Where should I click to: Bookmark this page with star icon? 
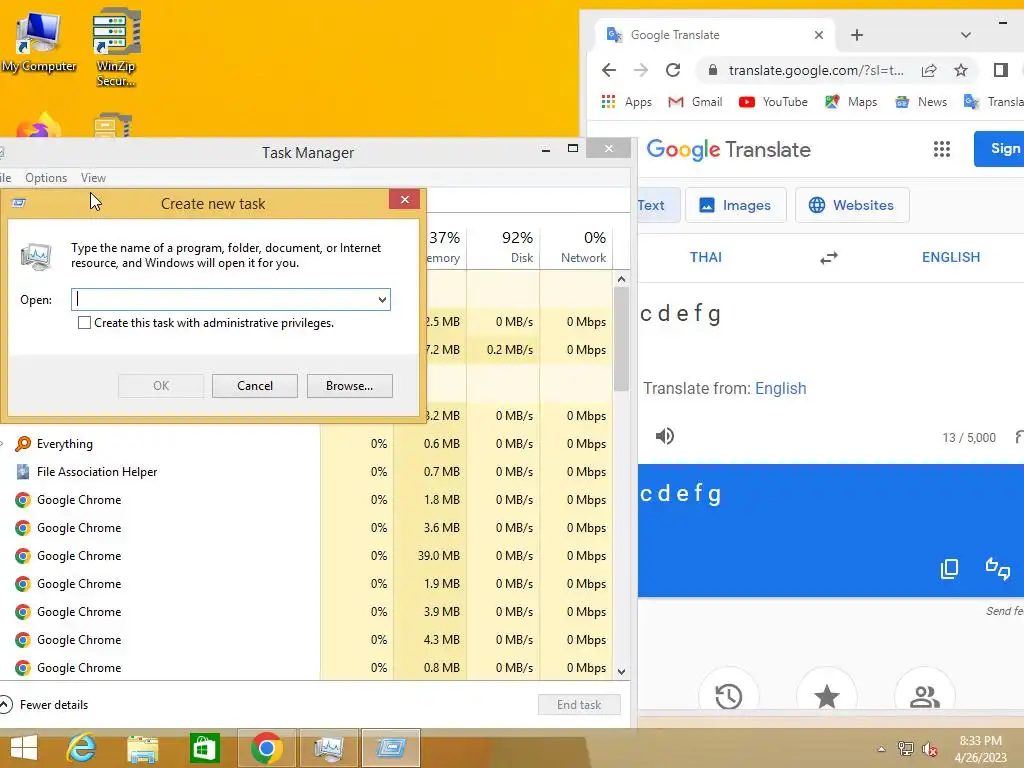(x=961, y=70)
